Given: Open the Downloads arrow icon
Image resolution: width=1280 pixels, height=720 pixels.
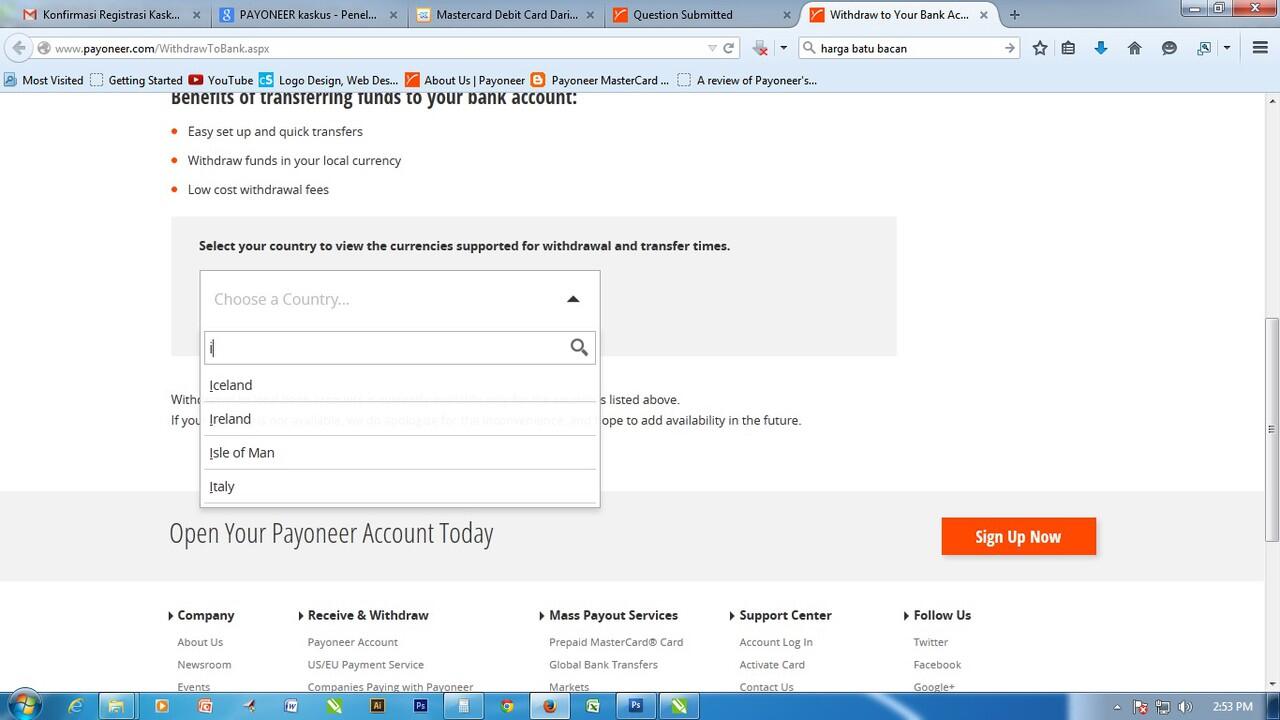Looking at the screenshot, I should tap(1101, 48).
